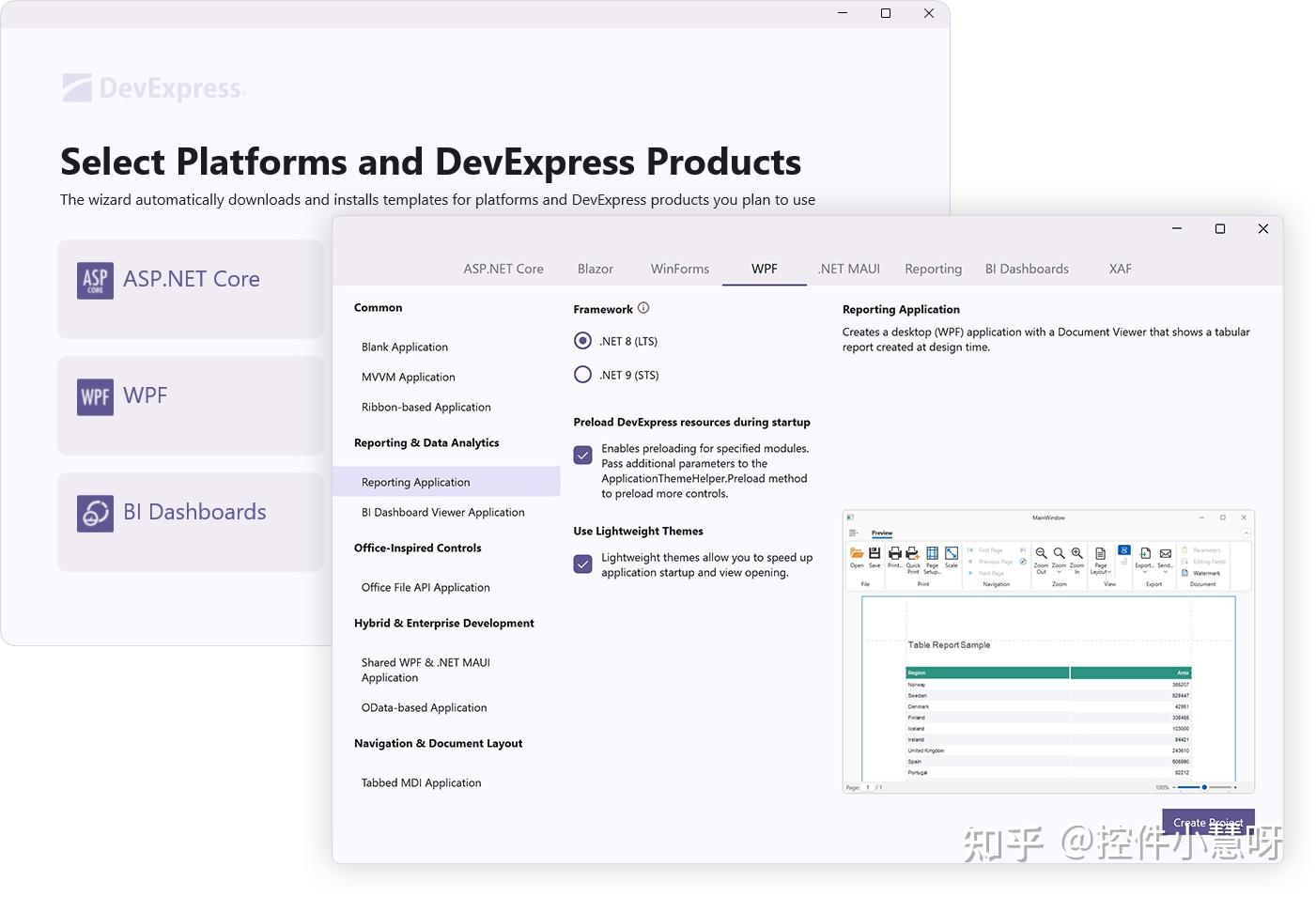Image resolution: width=1316 pixels, height=897 pixels.
Task: Select the .NET 9 (STS) framework option
Action: pos(582,374)
